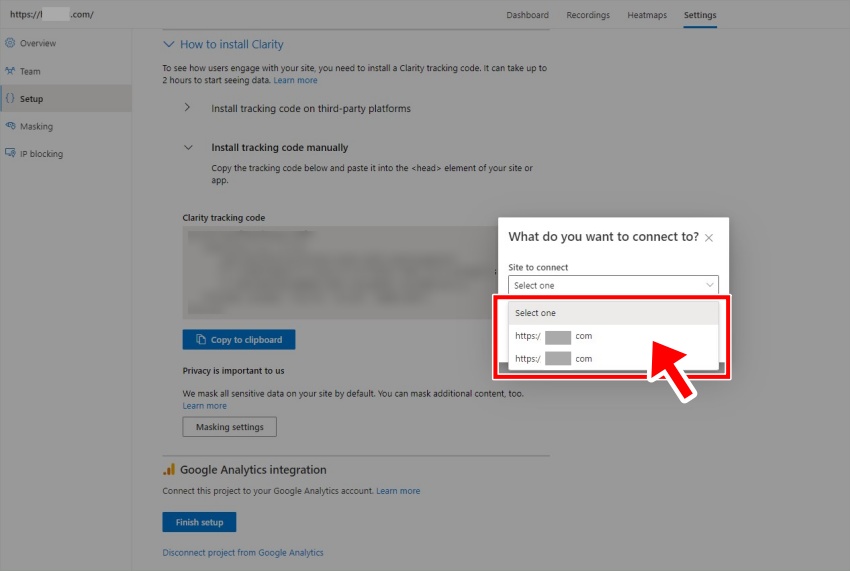Click the Setup braces icon
Viewport: 850px width, 571px height.
tap(10, 98)
